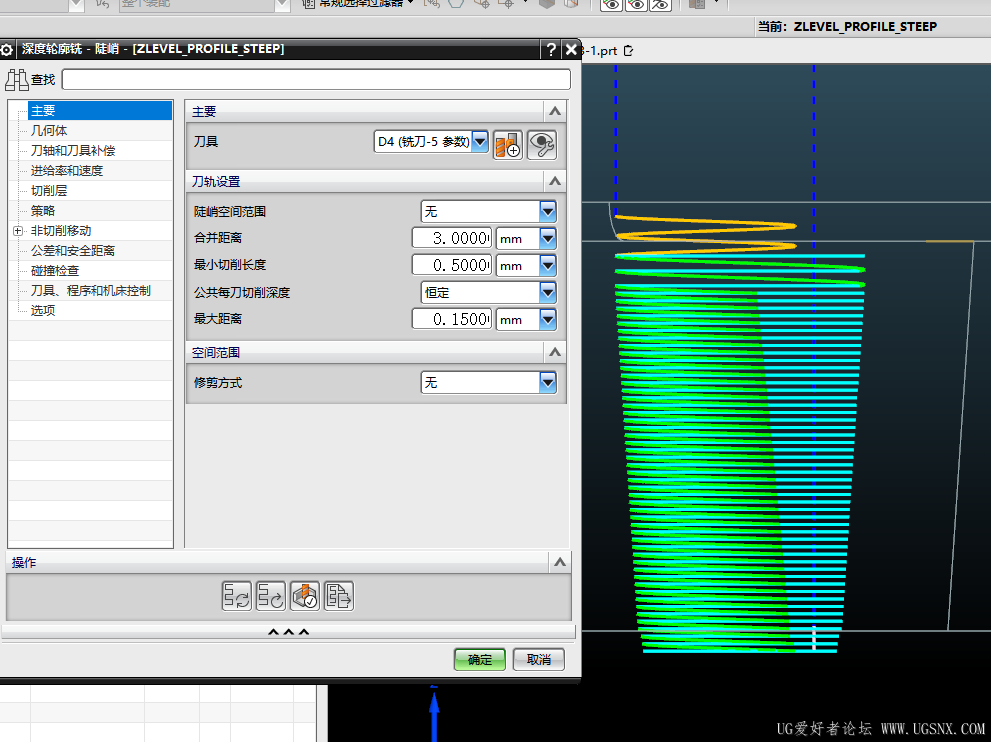
Task: Click the create new tool icon
Action: (x=508, y=144)
